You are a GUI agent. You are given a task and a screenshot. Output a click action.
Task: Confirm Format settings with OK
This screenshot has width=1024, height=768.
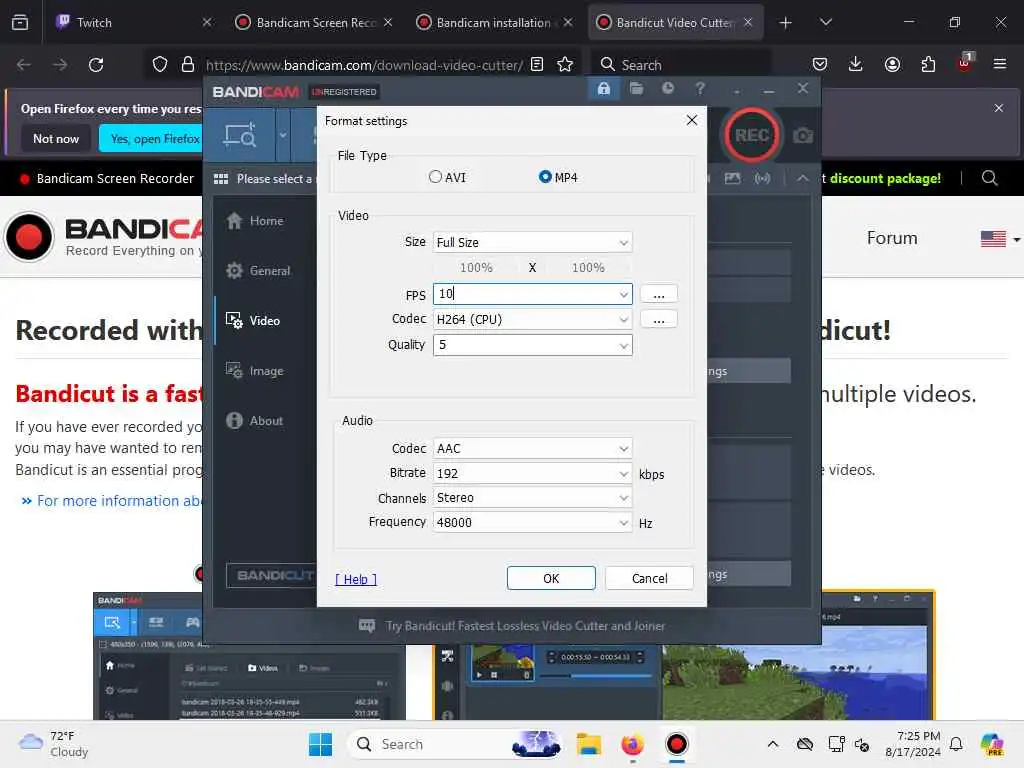click(x=551, y=579)
